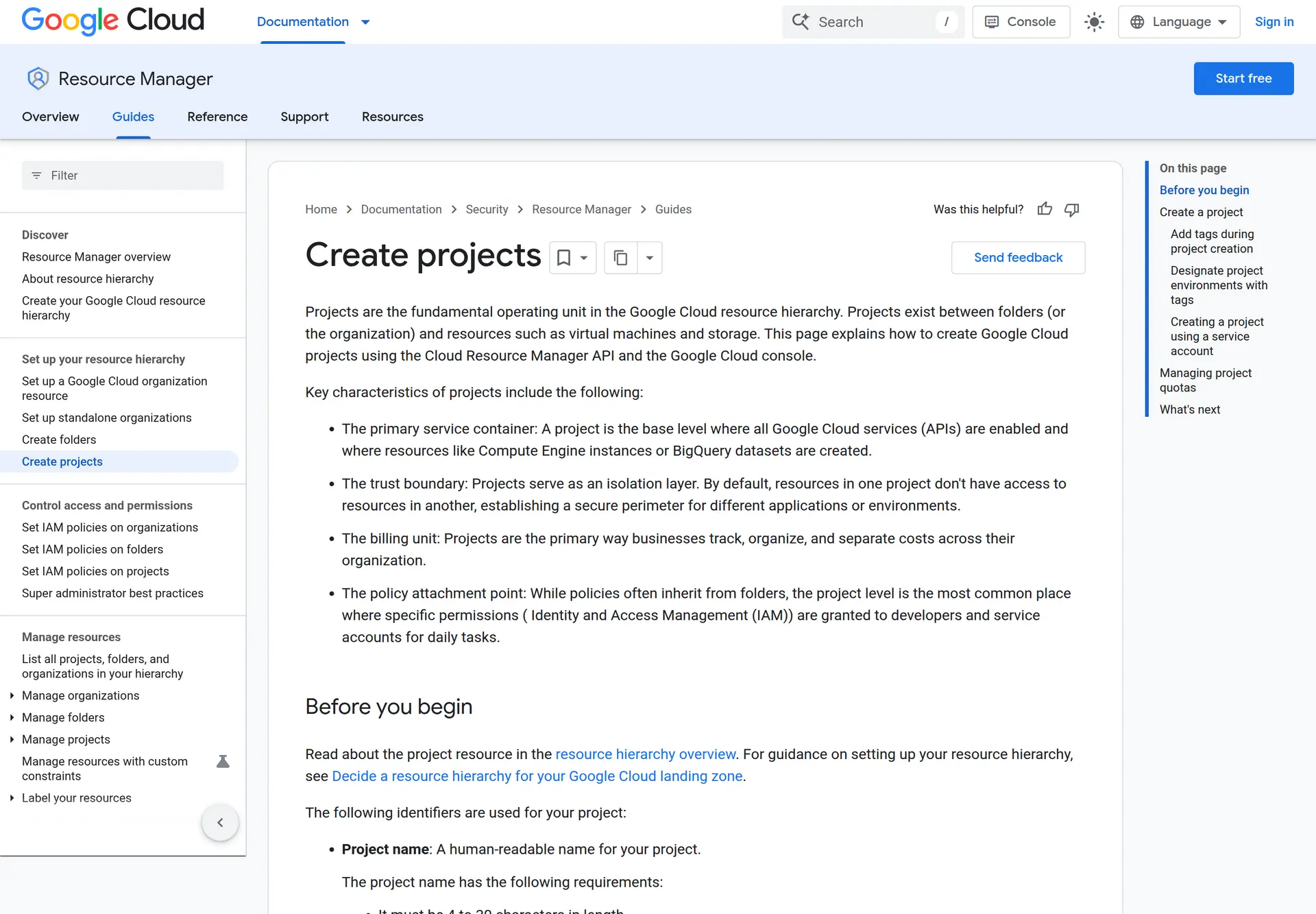
Task: Click the Search box
Action: click(873, 22)
